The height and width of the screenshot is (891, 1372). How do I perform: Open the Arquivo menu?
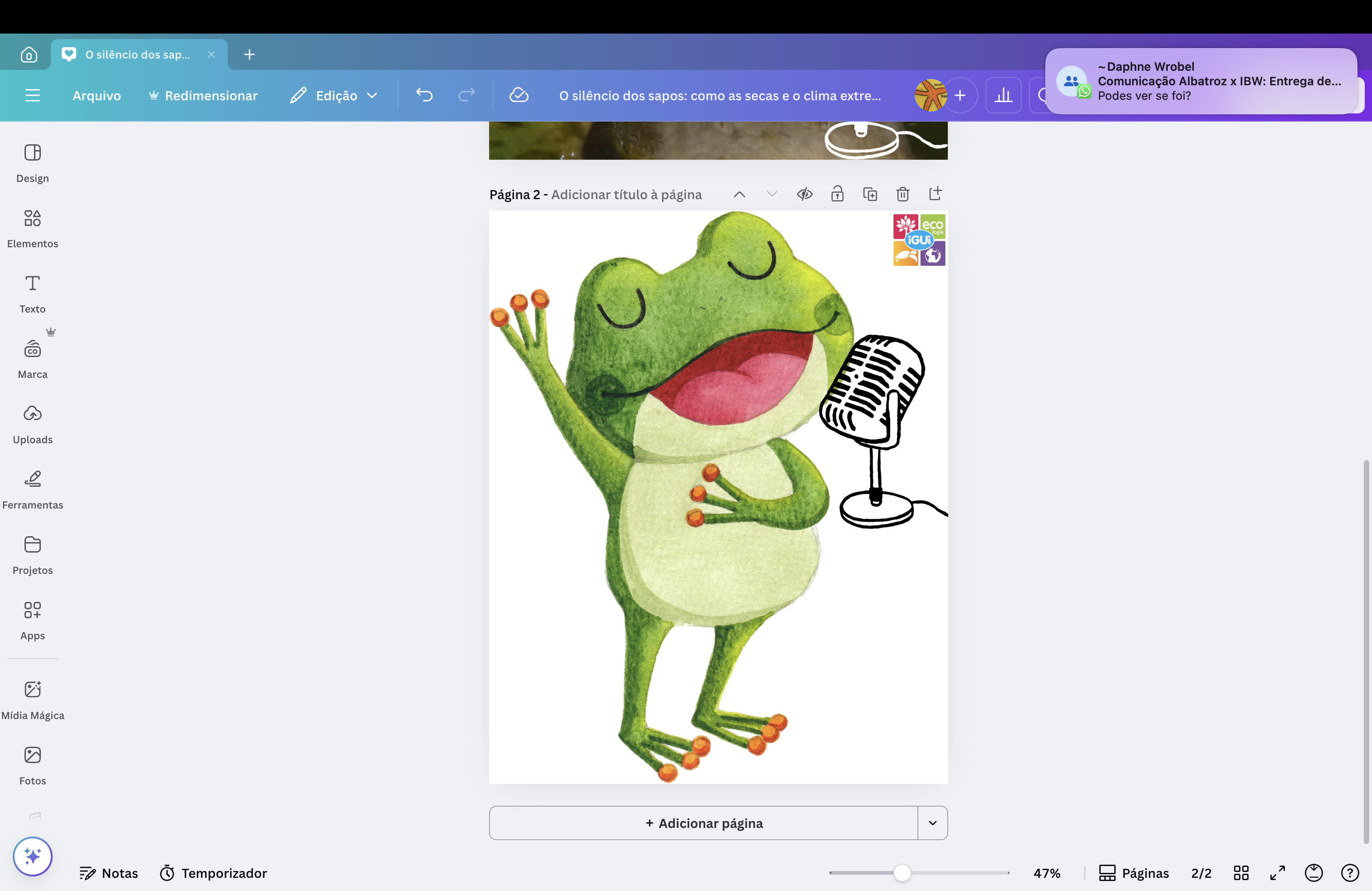point(96,95)
